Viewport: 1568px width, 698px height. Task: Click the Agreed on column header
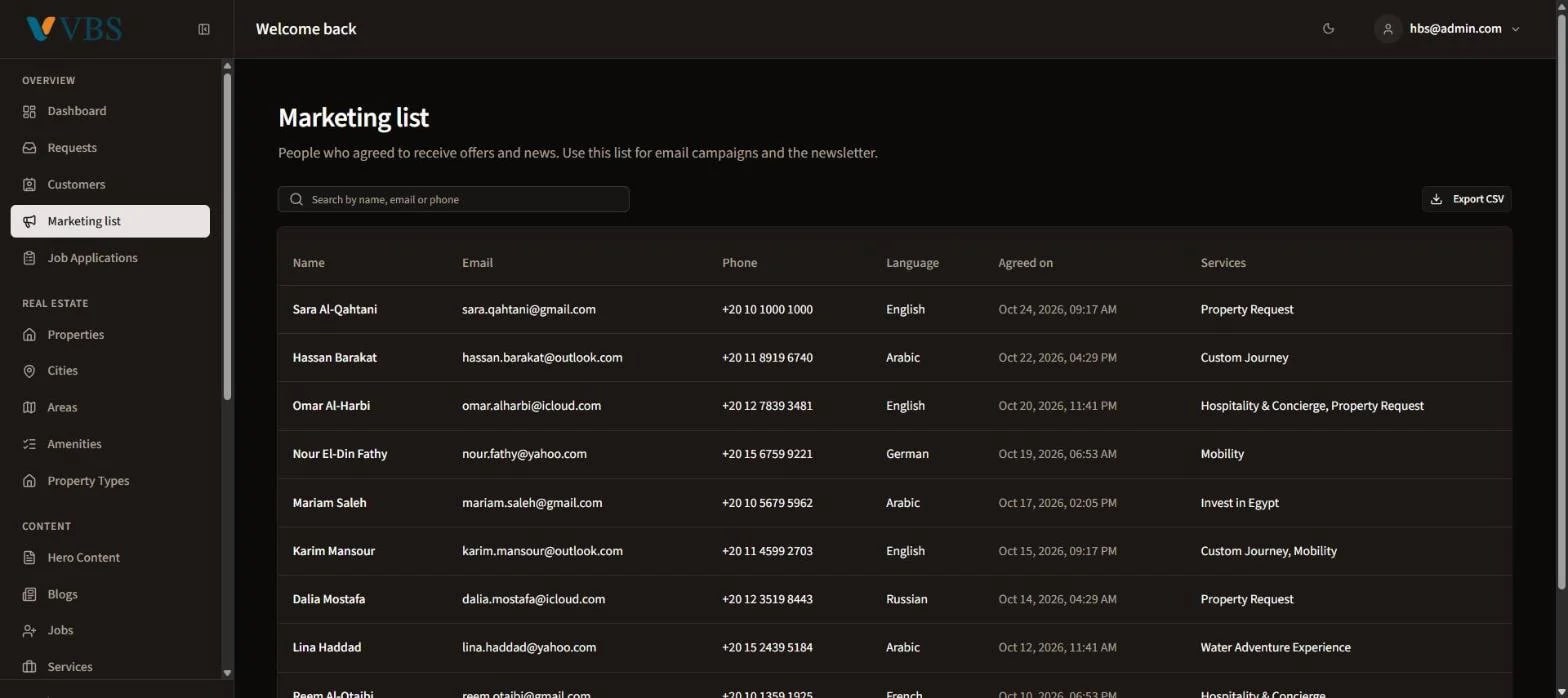click(1025, 263)
